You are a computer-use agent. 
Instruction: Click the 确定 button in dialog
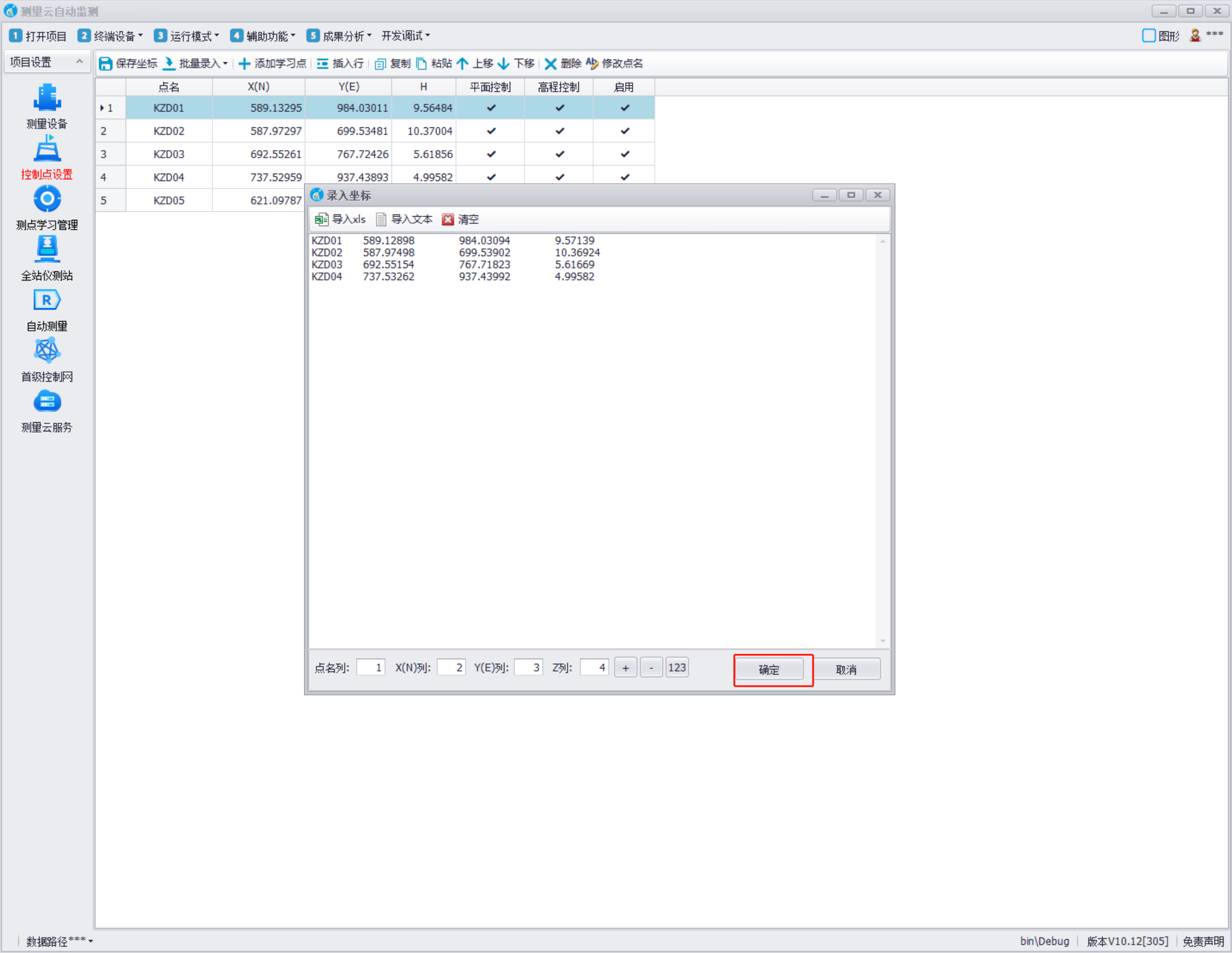769,670
